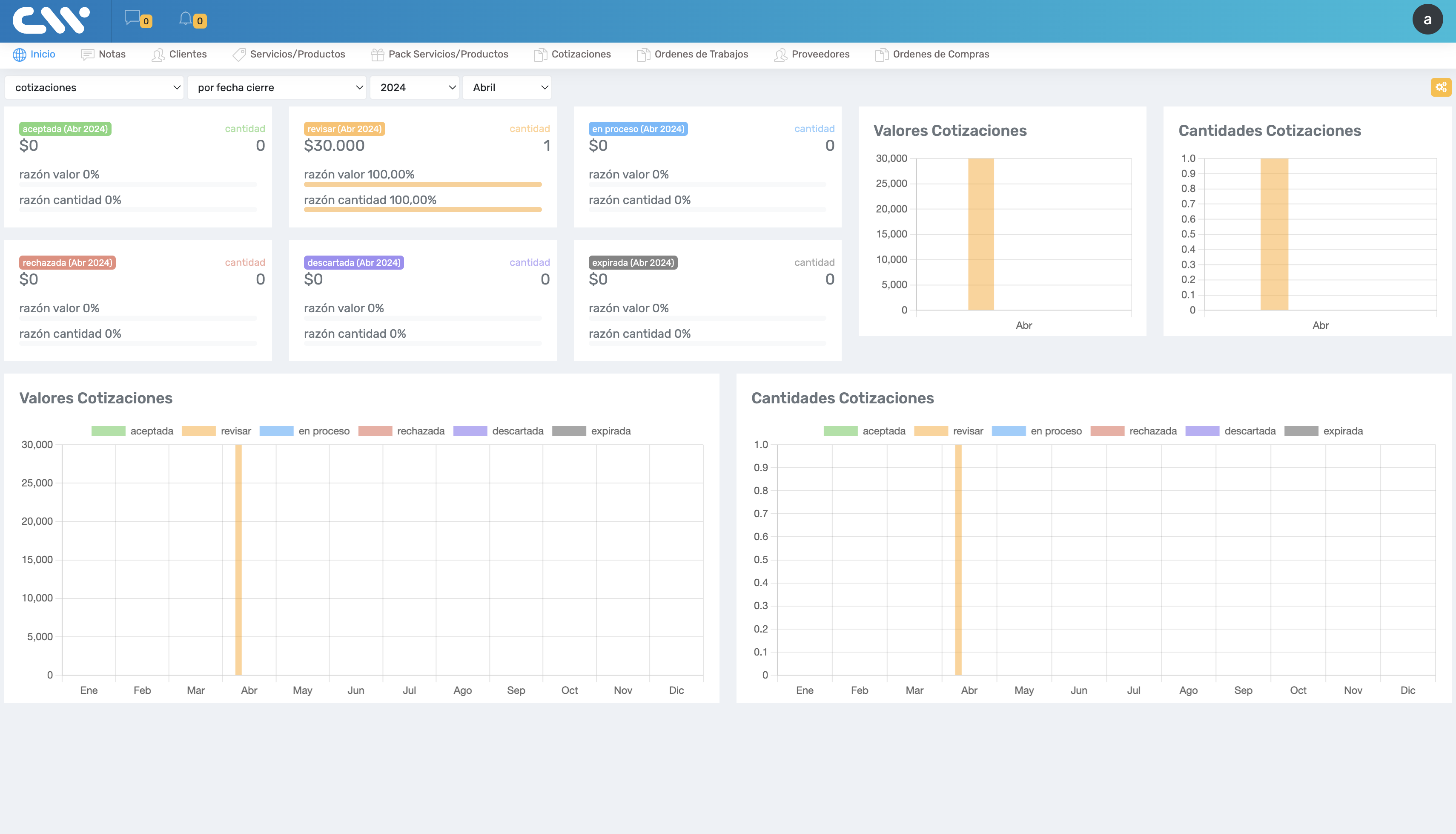Click the orange settings gears icon
This screenshot has height=834, width=1456.
pyautogui.click(x=1441, y=87)
